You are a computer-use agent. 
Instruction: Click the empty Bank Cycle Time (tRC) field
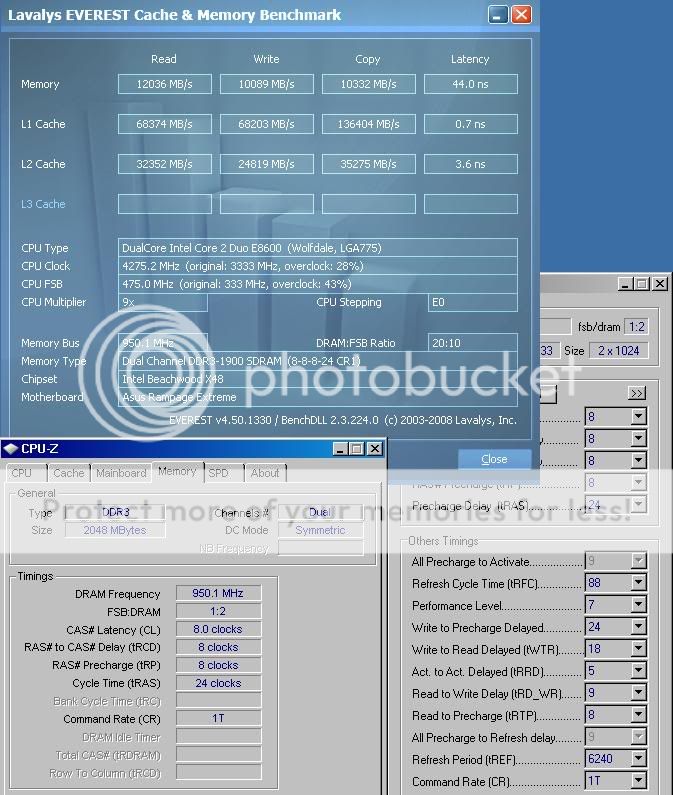(219, 701)
